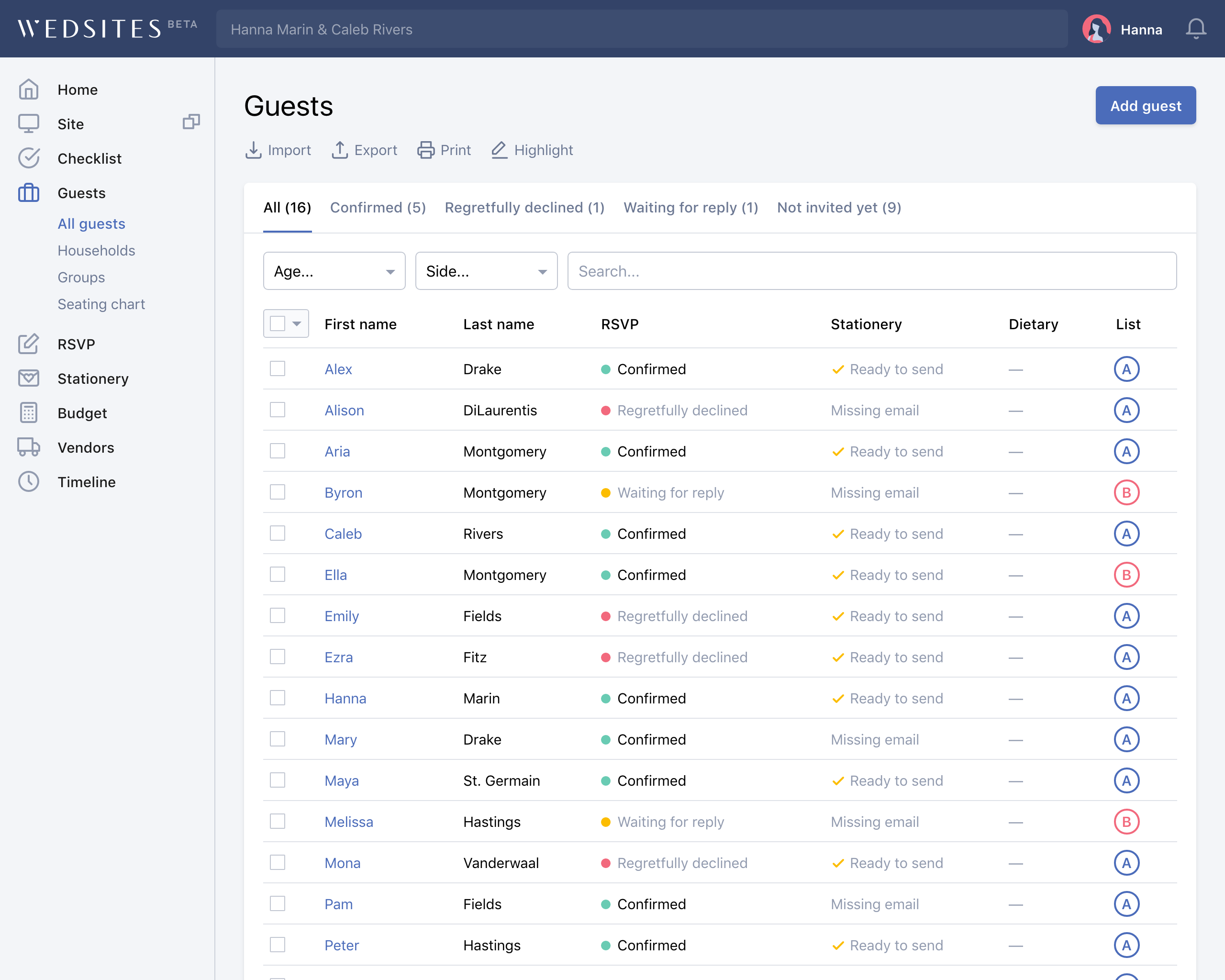Switch to the Confirmed (5) tab

(x=378, y=207)
